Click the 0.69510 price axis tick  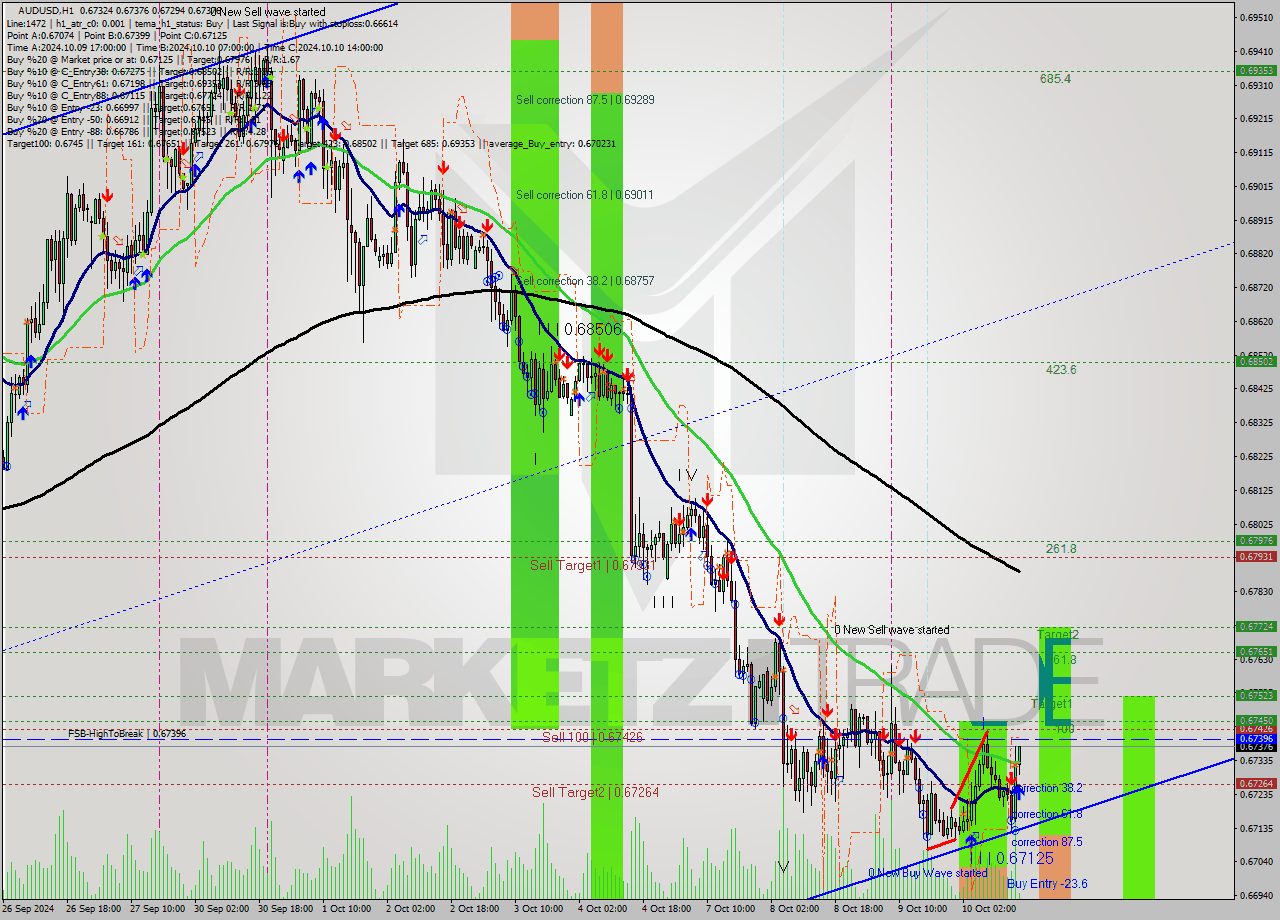[1256, 18]
